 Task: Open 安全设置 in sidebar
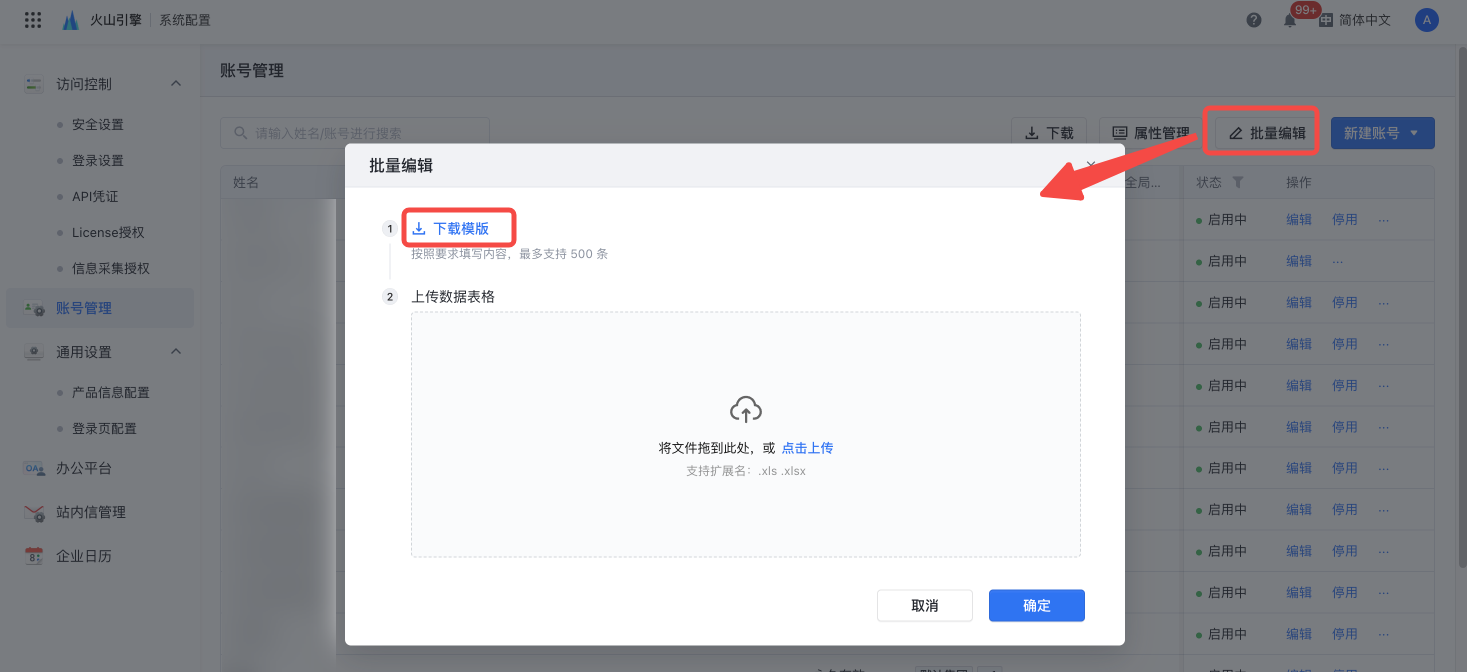(x=98, y=125)
